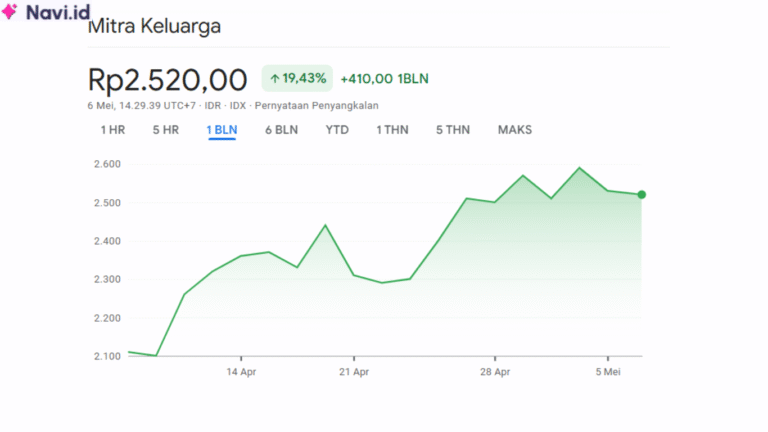Click the 28 Apr date axis label
This screenshot has height=432, width=768.
click(494, 371)
